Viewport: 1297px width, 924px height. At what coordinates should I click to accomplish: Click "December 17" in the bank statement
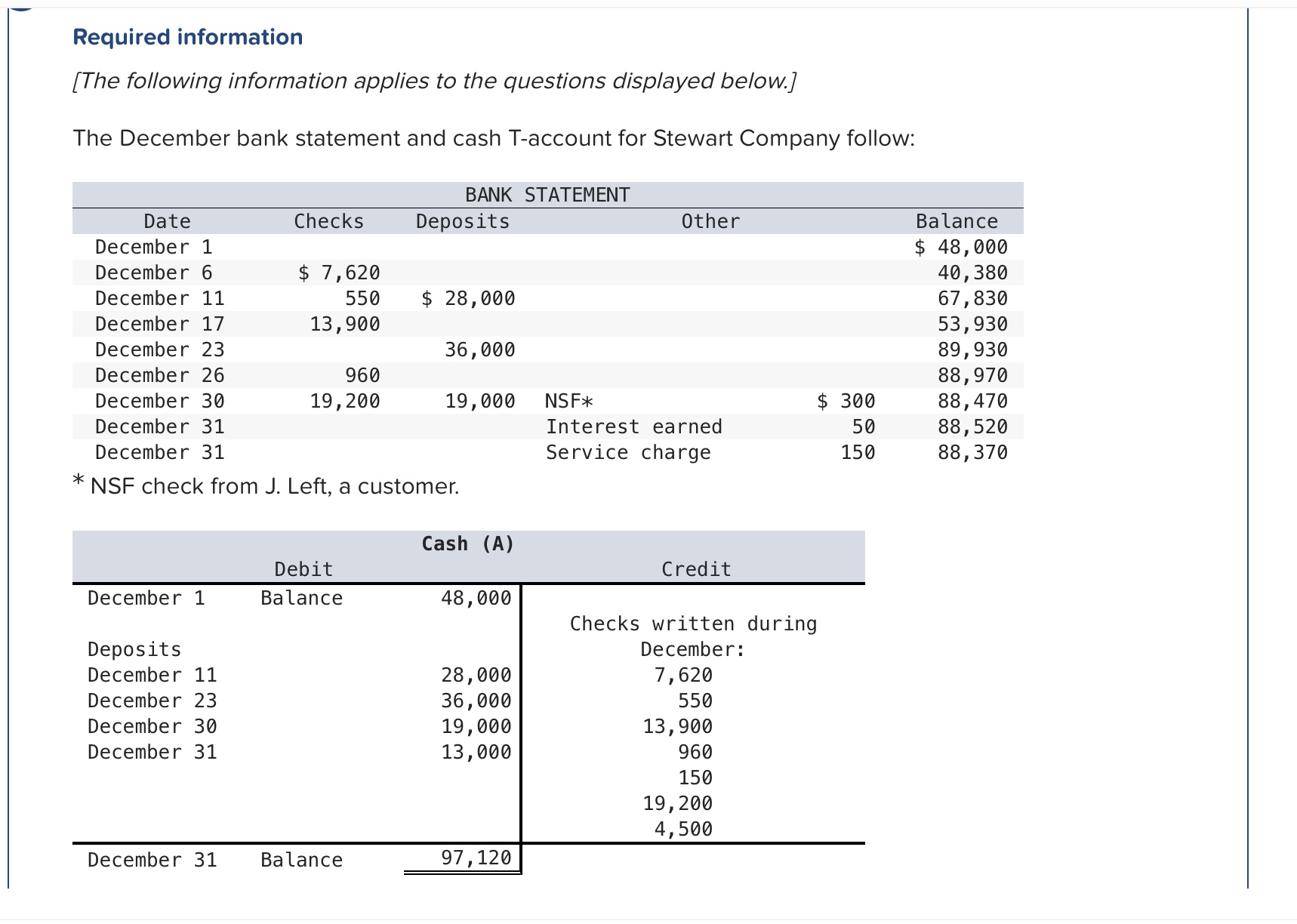coord(160,324)
